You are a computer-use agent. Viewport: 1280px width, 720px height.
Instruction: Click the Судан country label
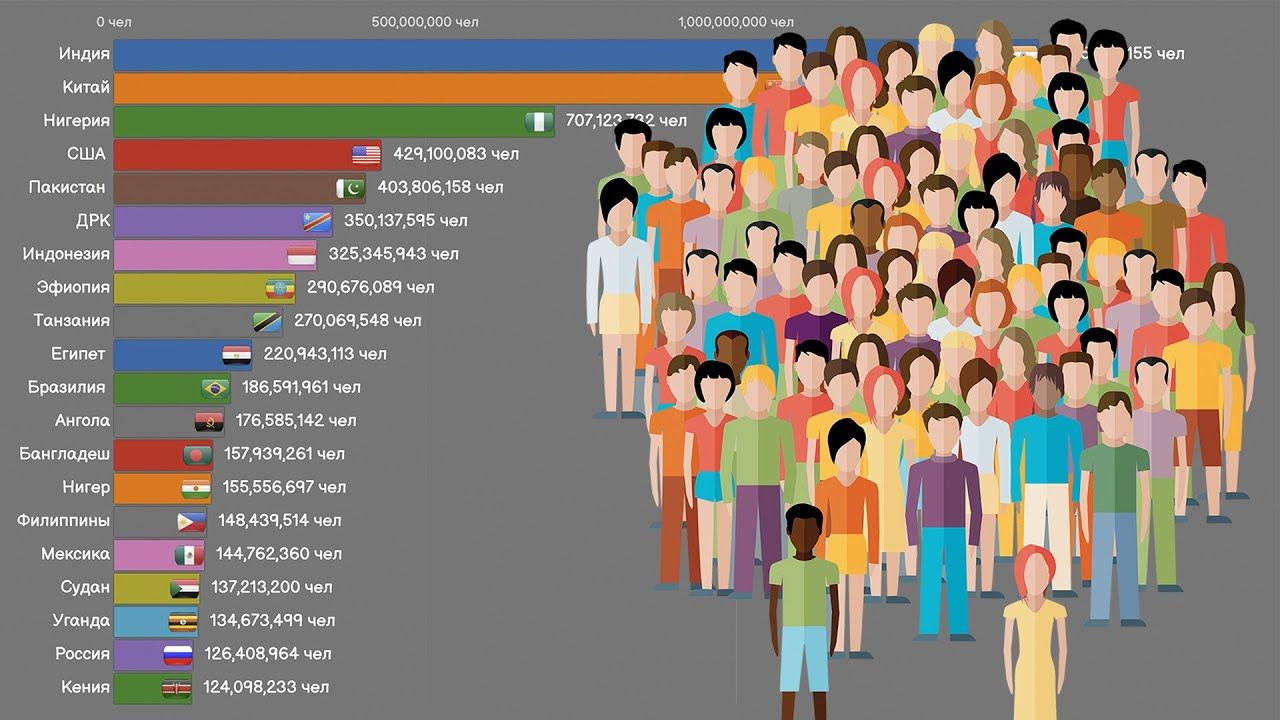pyautogui.click(x=82, y=587)
